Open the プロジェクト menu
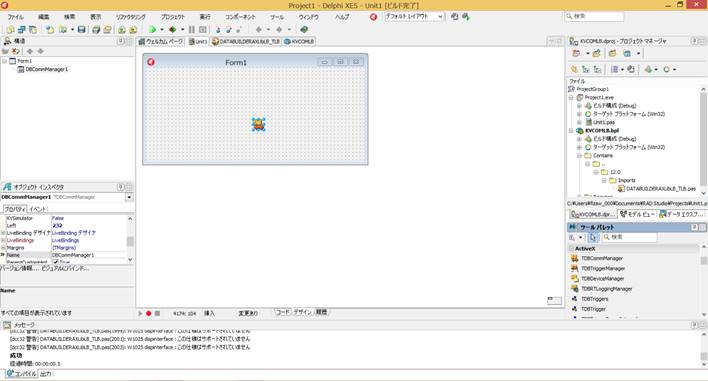The image size is (708, 381). click(172, 17)
